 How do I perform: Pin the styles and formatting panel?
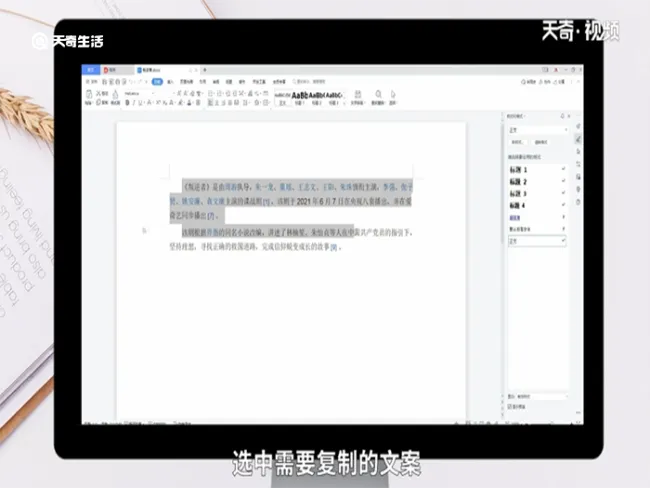pyautogui.click(x=563, y=116)
